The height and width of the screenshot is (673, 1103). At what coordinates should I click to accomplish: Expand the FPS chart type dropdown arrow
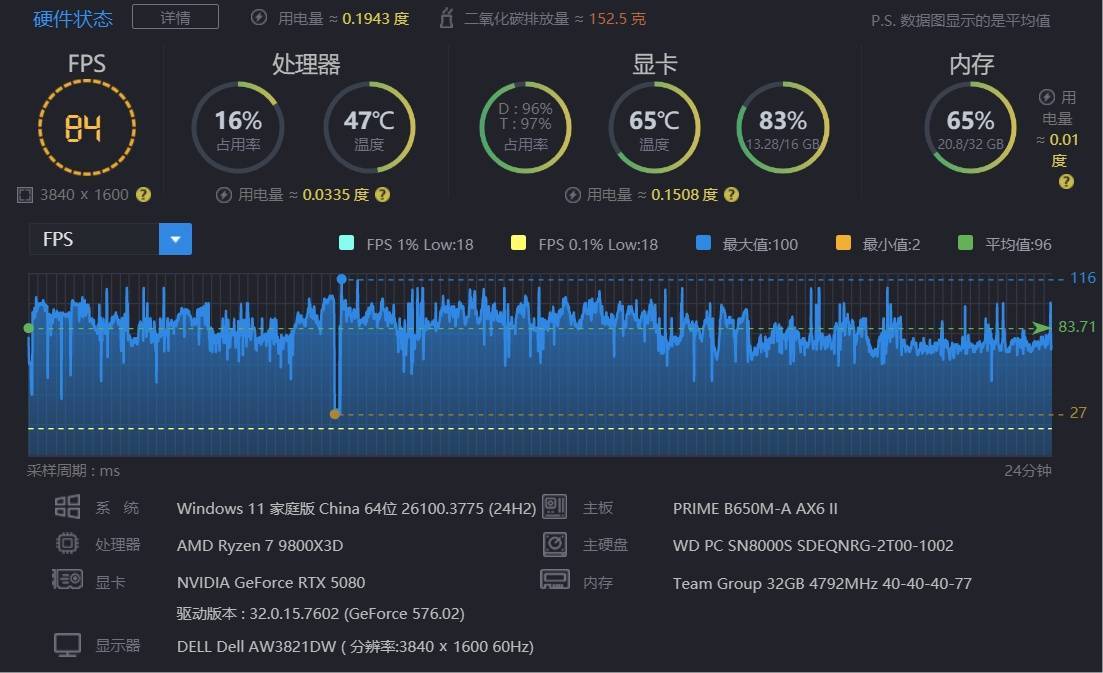175,239
